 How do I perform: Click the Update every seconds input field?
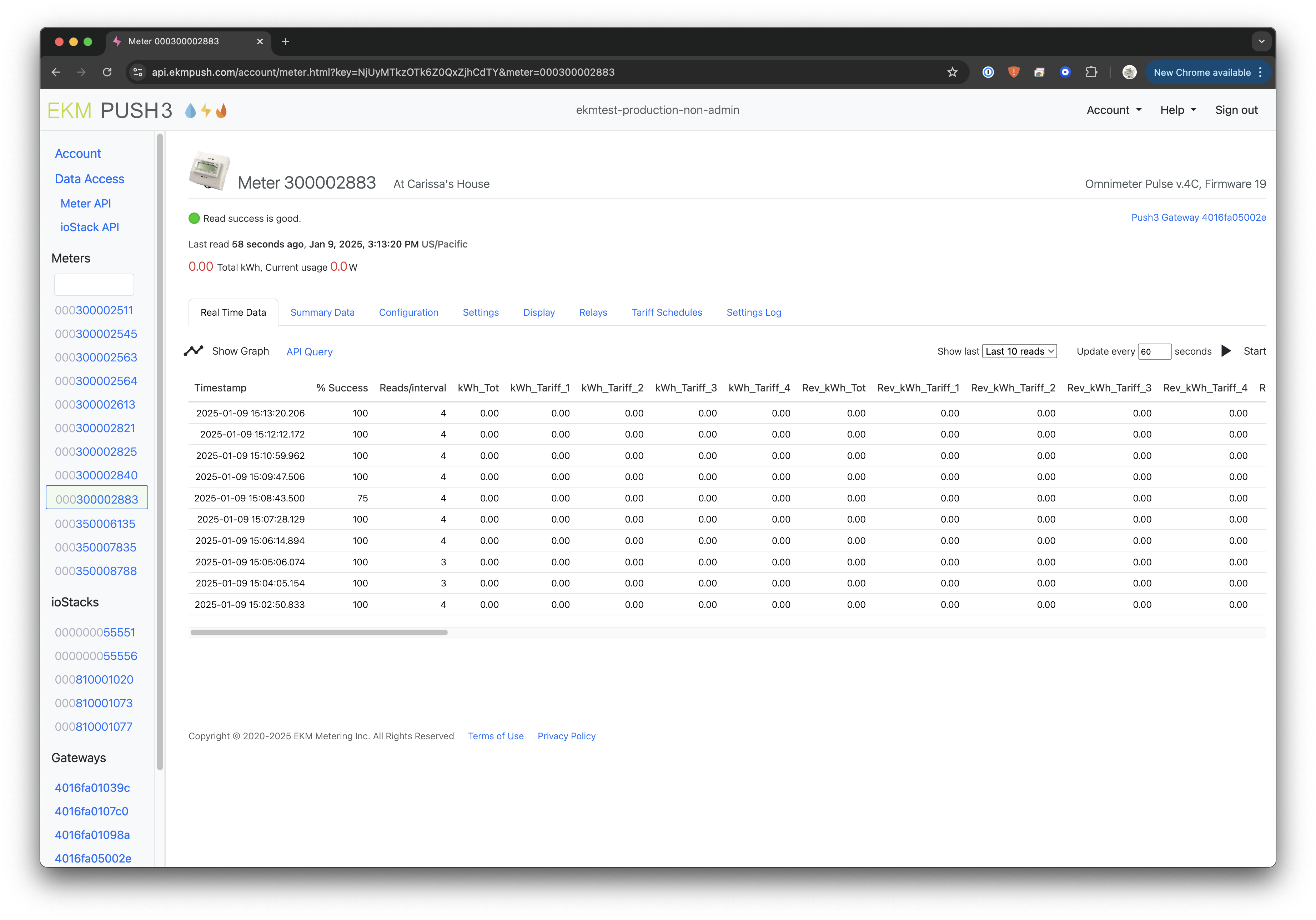coord(1154,351)
